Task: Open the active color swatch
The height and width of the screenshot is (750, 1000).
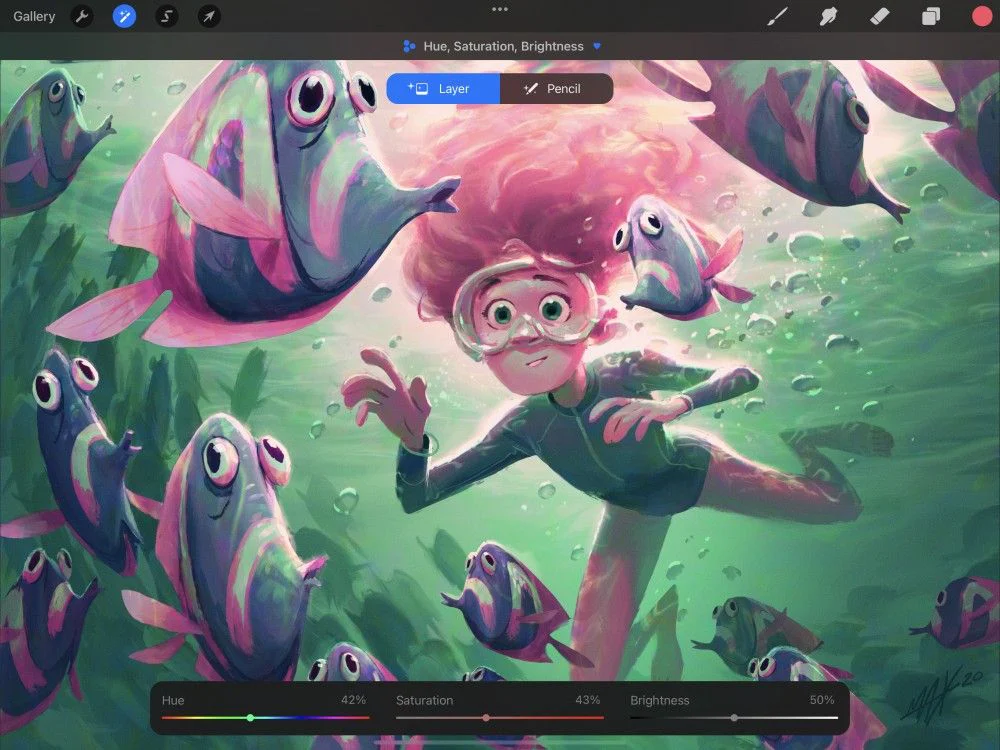Action: pyautogui.click(x=982, y=17)
